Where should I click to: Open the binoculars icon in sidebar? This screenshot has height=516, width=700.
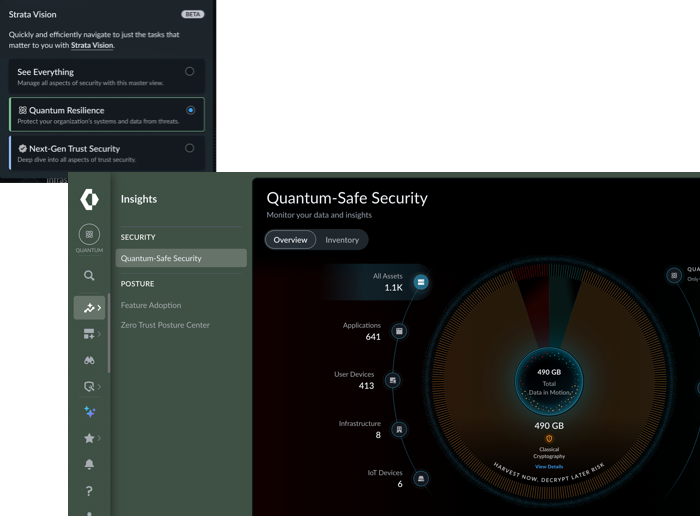[x=89, y=360]
